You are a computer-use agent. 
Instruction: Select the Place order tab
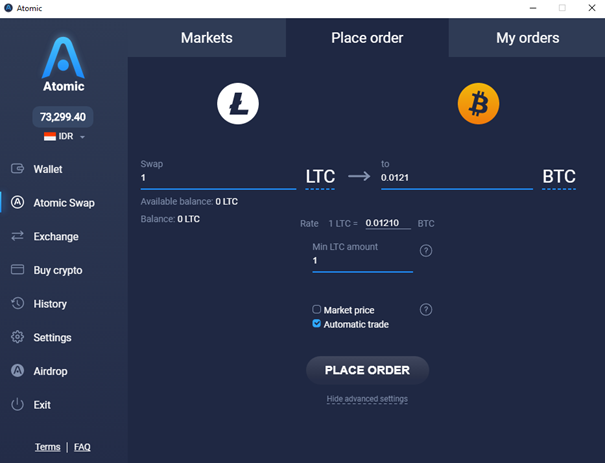pyautogui.click(x=367, y=38)
